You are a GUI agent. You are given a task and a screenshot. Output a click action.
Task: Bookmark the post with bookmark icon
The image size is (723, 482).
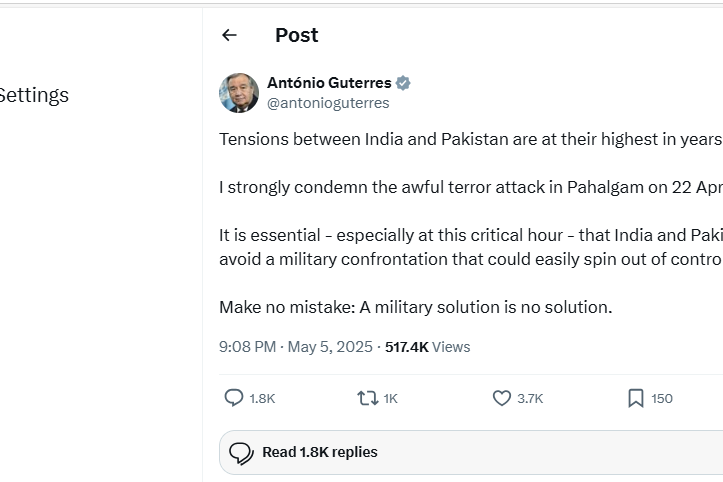pos(636,398)
